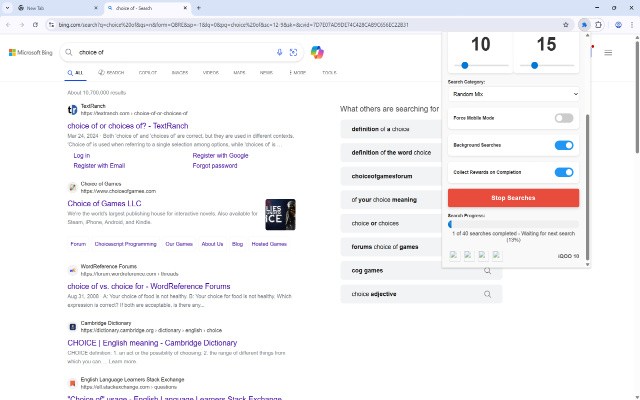
Task: Open the TOOLS options
Action: point(329,73)
